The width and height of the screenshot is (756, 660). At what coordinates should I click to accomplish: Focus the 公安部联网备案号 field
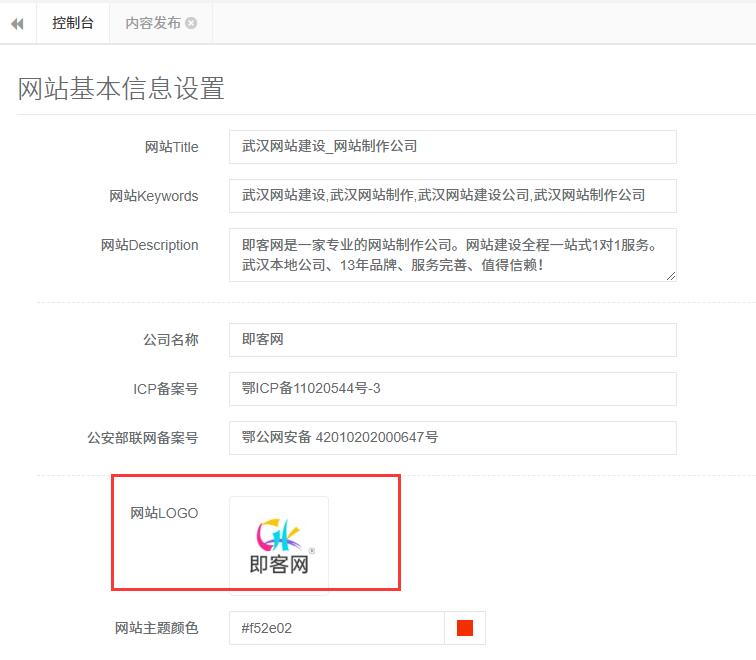click(x=452, y=438)
